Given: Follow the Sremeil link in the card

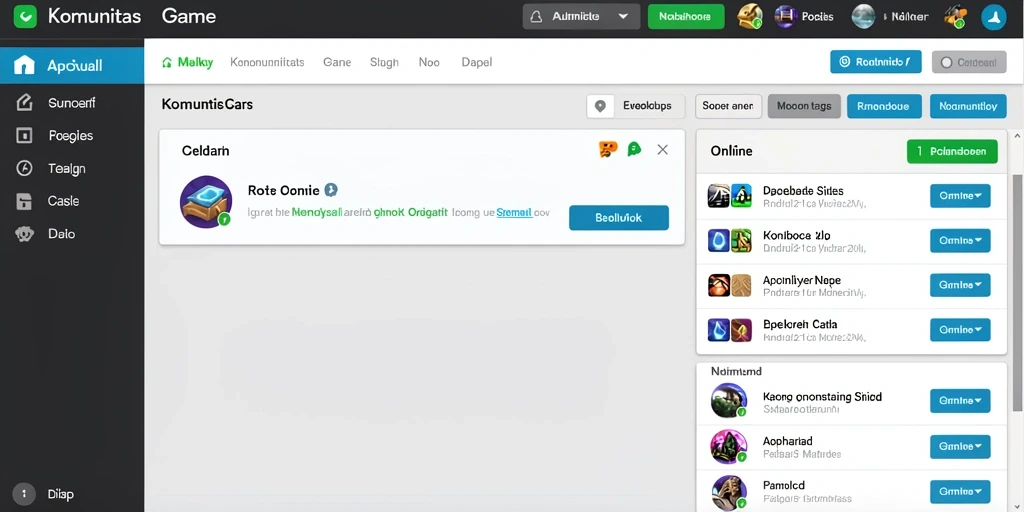Looking at the screenshot, I should tap(514, 212).
